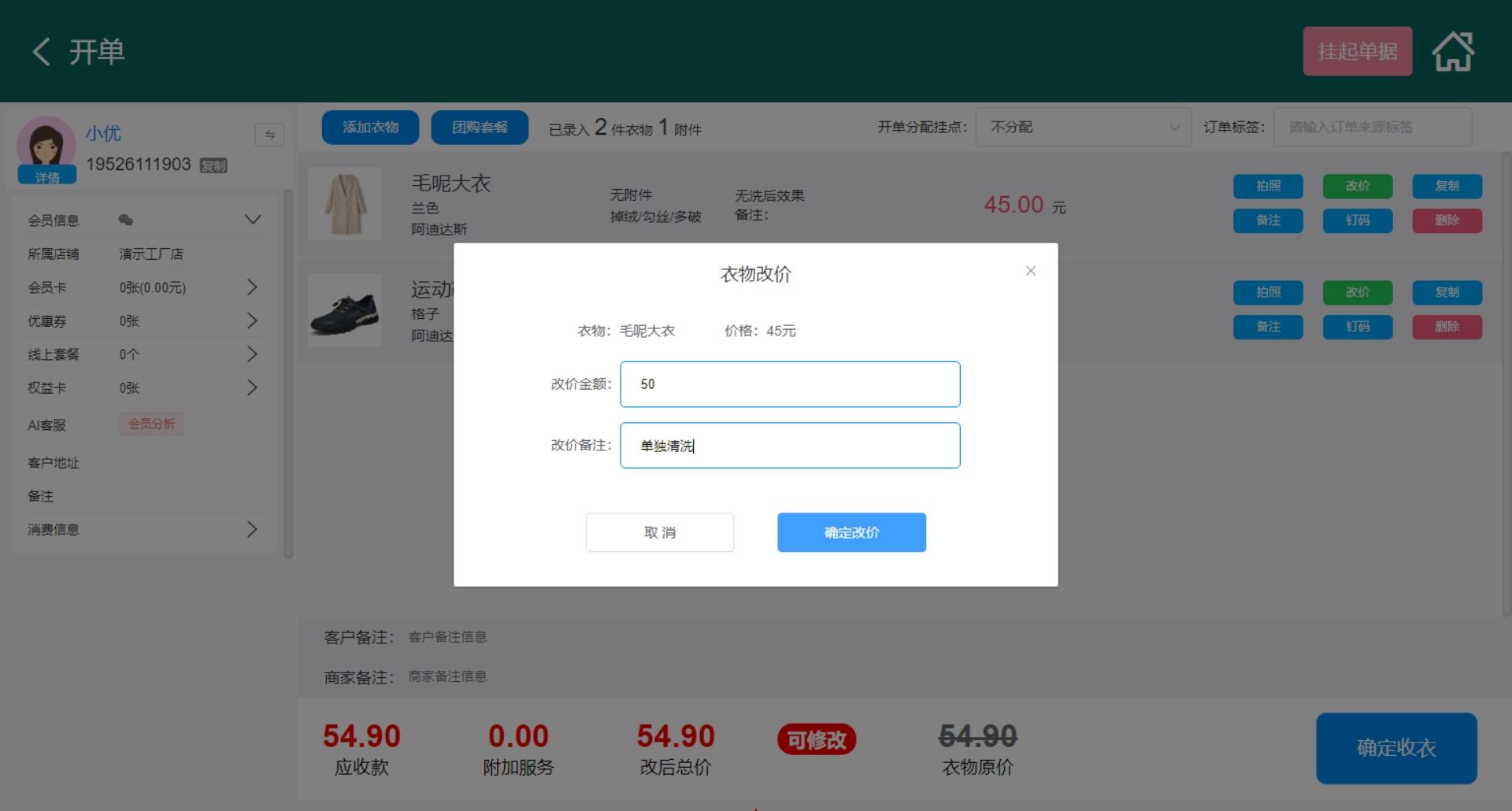Click the home icon in header

pyautogui.click(x=1452, y=52)
